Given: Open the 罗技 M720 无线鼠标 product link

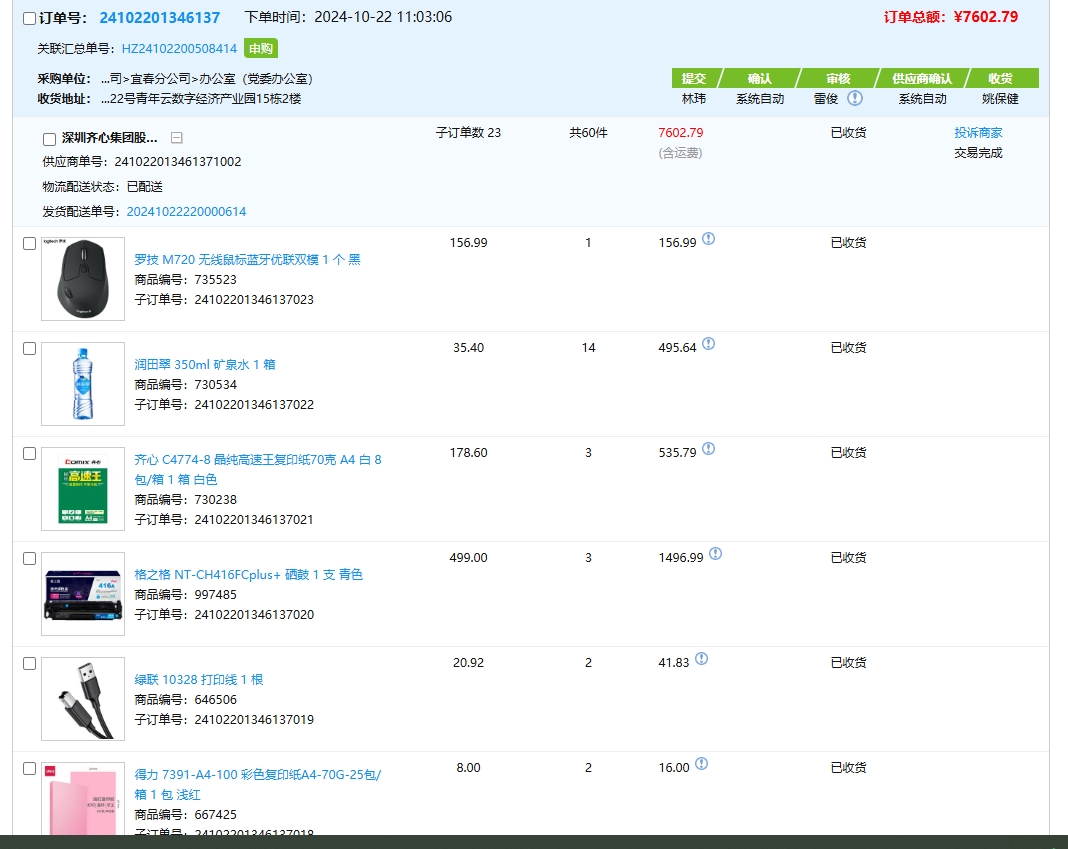Looking at the screenshot, I should [x=247, y=259].
